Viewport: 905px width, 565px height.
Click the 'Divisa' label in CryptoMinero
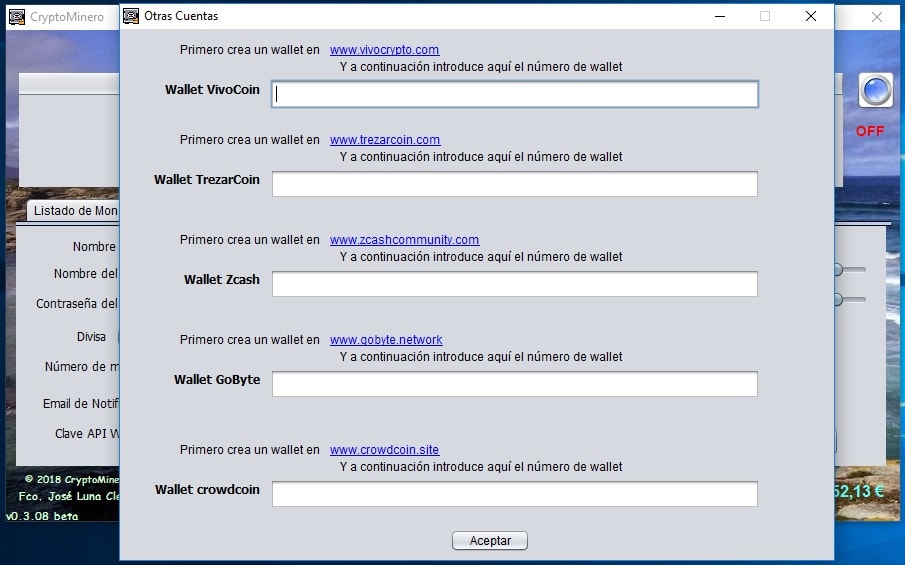click(91, 336)
